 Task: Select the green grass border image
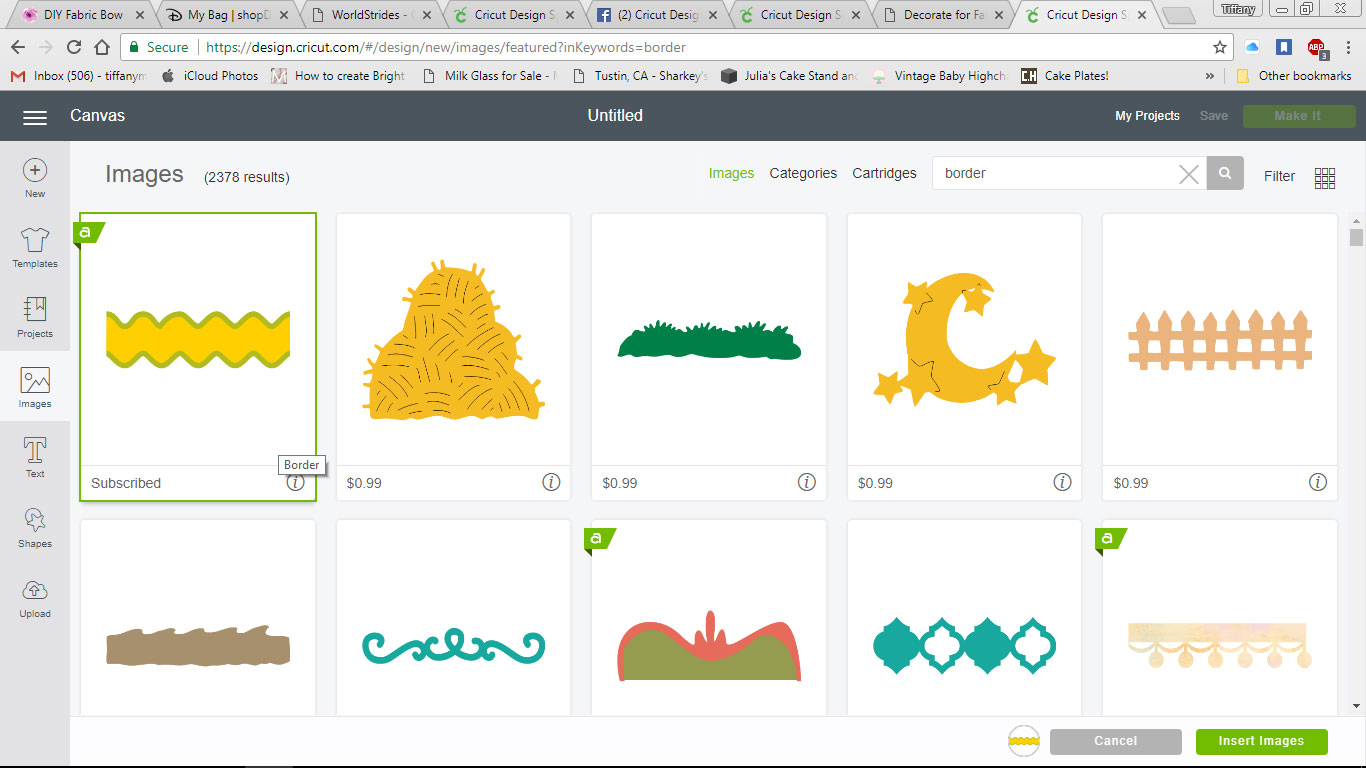(x=709, y=357)
